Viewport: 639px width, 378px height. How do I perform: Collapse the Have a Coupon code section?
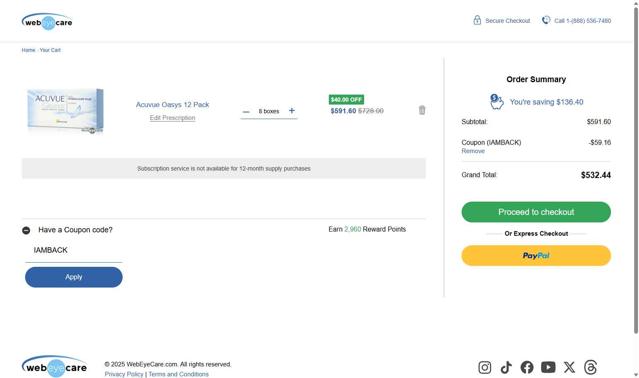pyautogui.click(x=26, y=231)
